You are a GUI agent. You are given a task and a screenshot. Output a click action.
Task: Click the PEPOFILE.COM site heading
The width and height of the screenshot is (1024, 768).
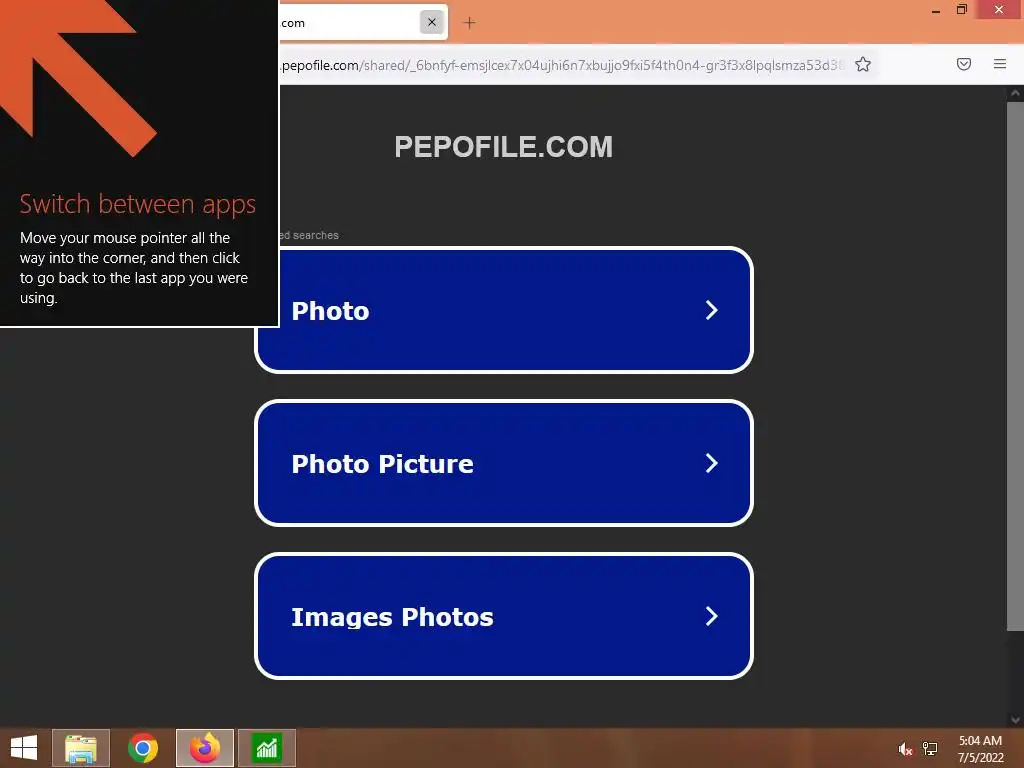(x=504, y=147)
